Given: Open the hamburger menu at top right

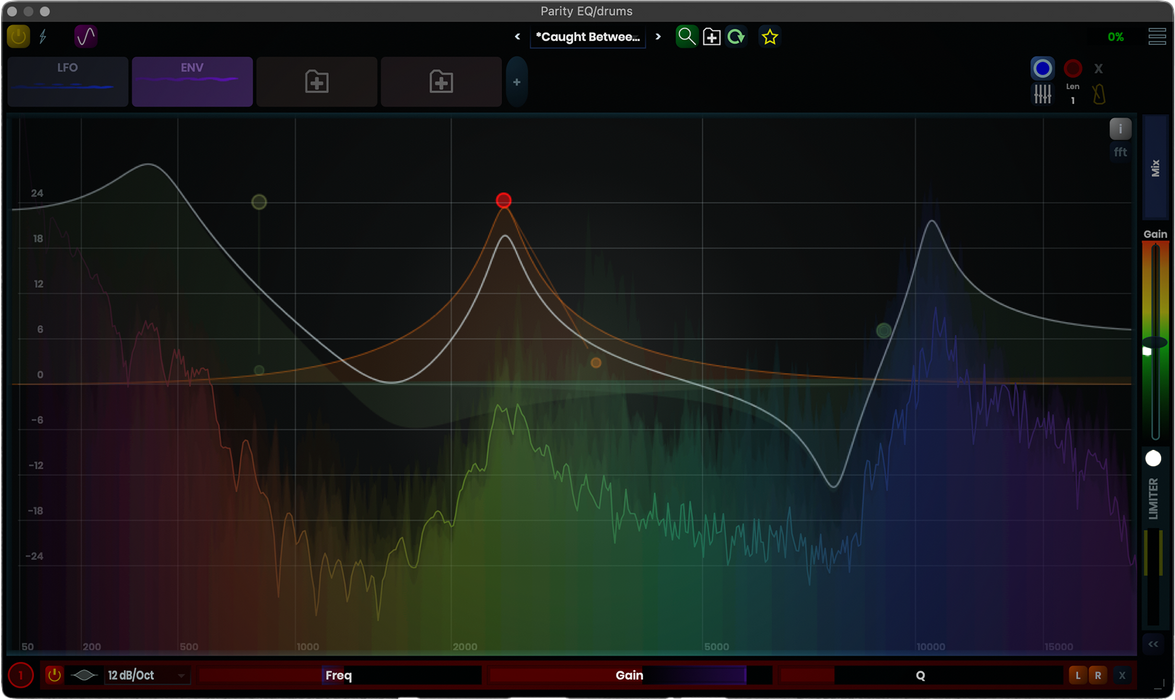Looking at the screenshot, I should click(x=1157, y=37).
